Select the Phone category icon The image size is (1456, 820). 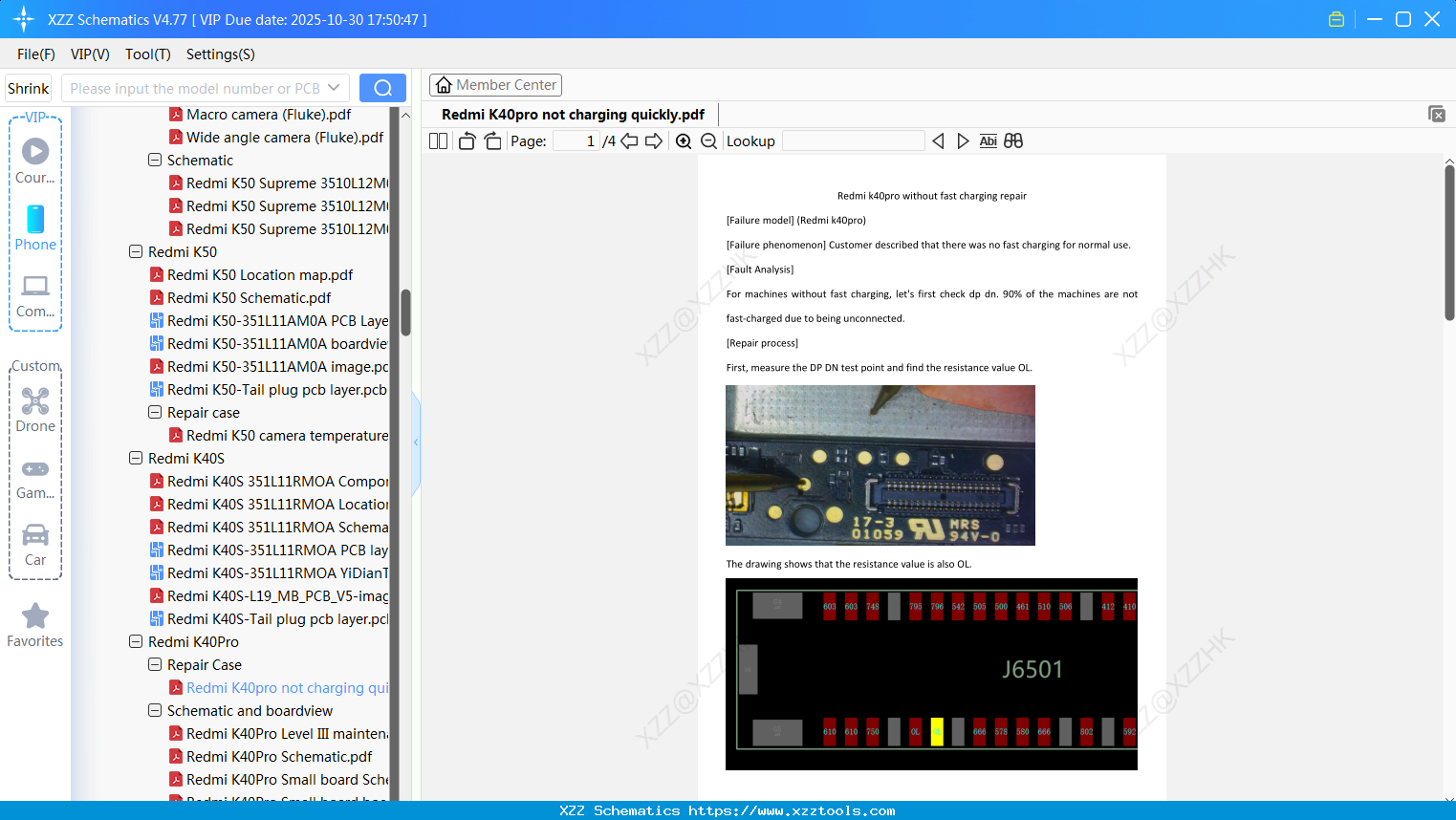click(x=35, y=227)
